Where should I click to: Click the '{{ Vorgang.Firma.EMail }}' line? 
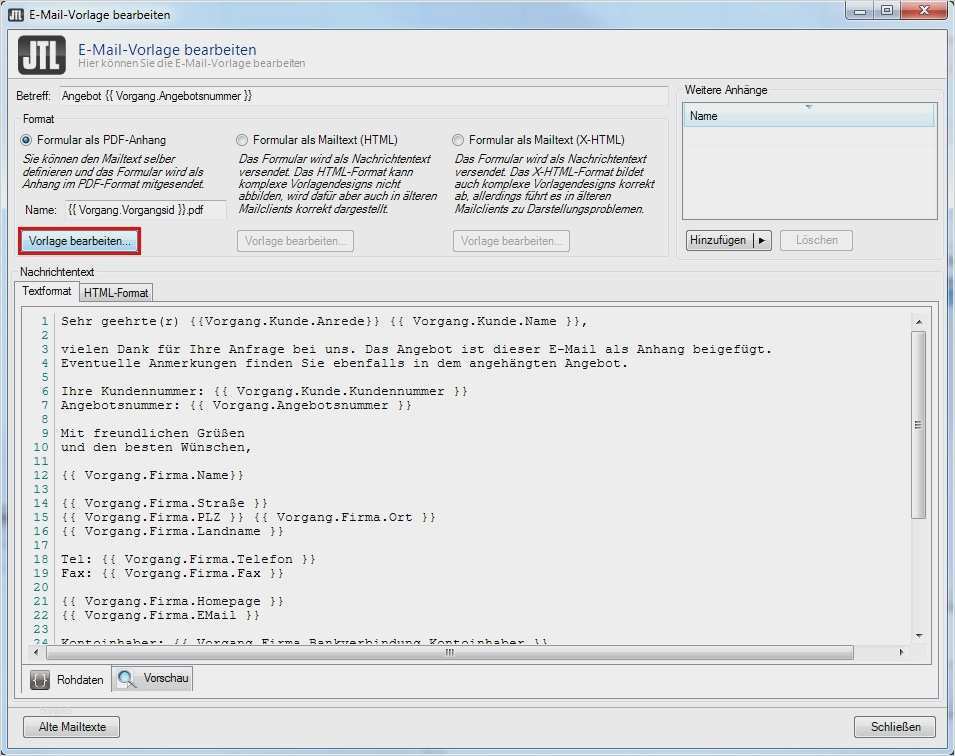(x=160, y=616)
